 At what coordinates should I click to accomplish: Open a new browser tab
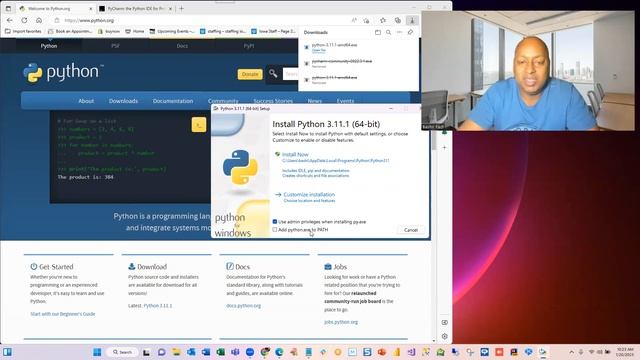(182, 8)
